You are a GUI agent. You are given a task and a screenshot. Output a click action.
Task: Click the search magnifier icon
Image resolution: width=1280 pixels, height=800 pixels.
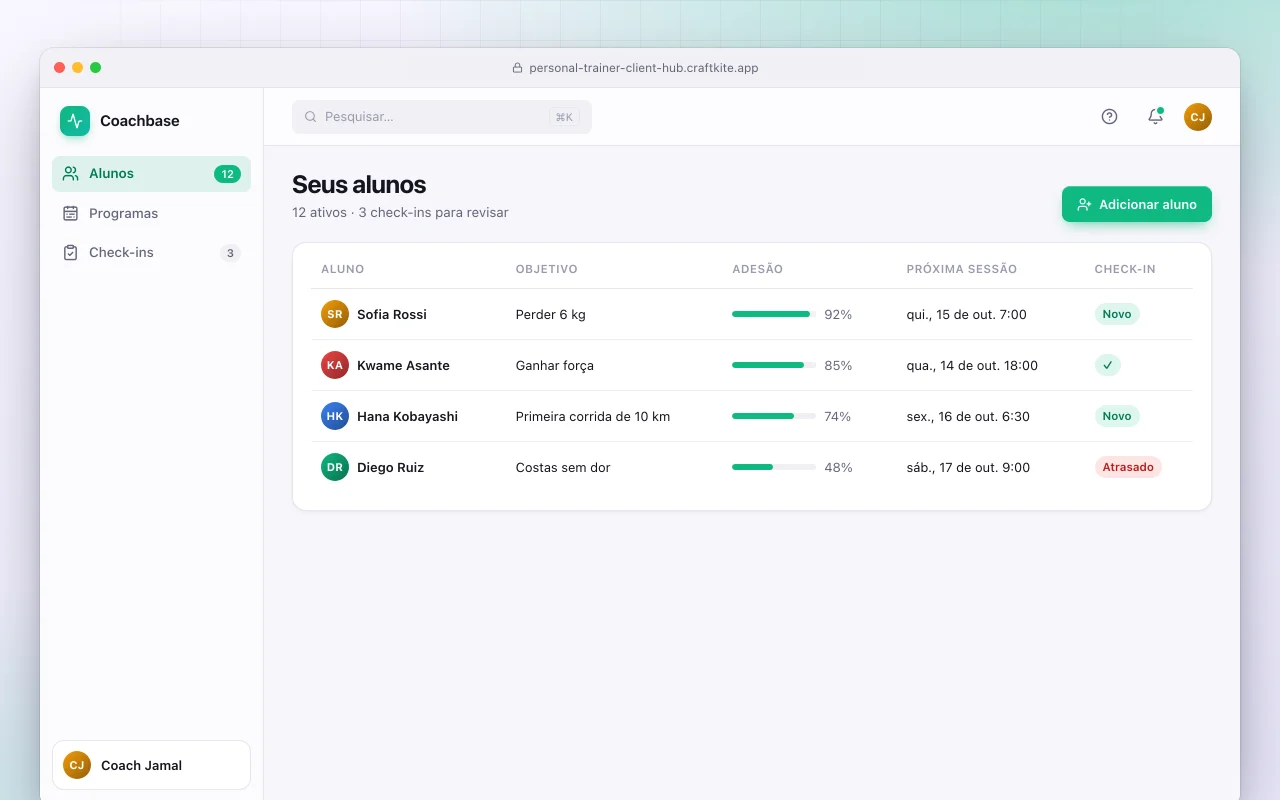(x=310, y=117)
